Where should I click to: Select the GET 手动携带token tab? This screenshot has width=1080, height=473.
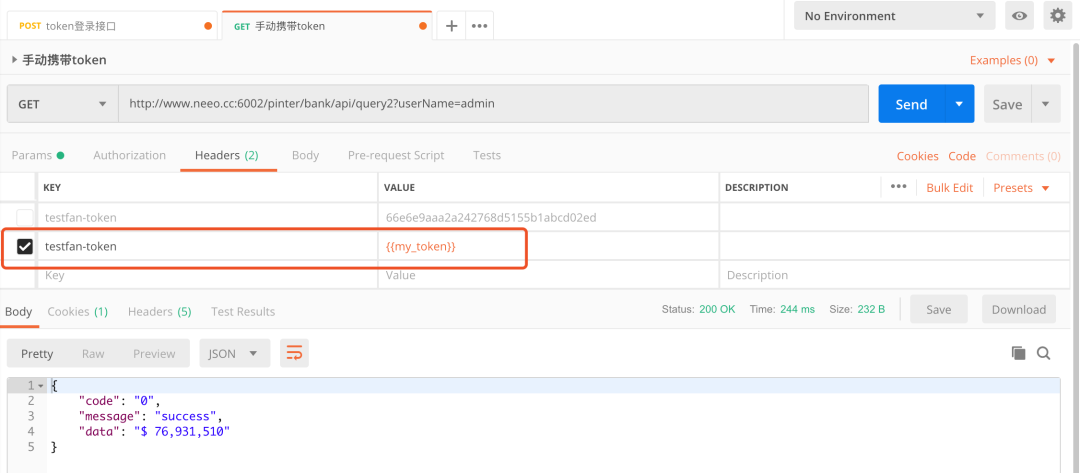(x=326, y=26)
